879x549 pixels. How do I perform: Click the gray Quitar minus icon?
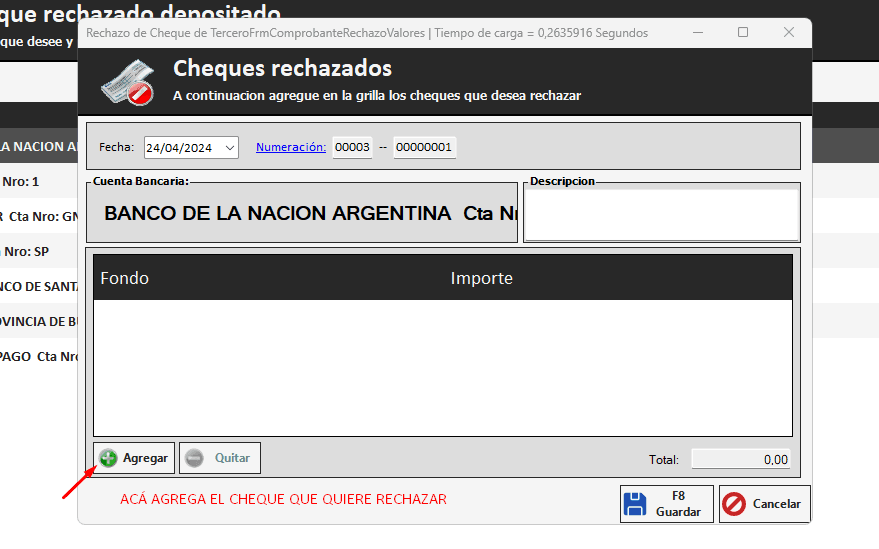coord(194,458)
